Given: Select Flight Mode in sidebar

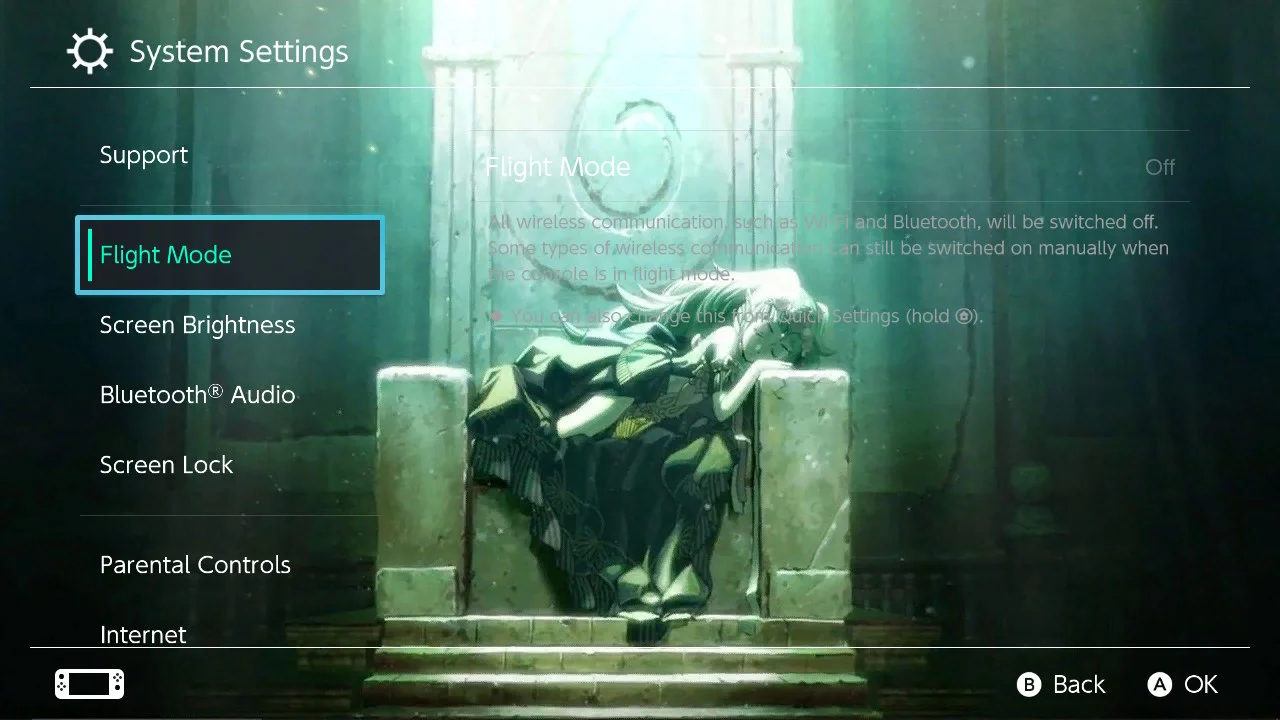Looking at the screenshot, I should point(229,255).
